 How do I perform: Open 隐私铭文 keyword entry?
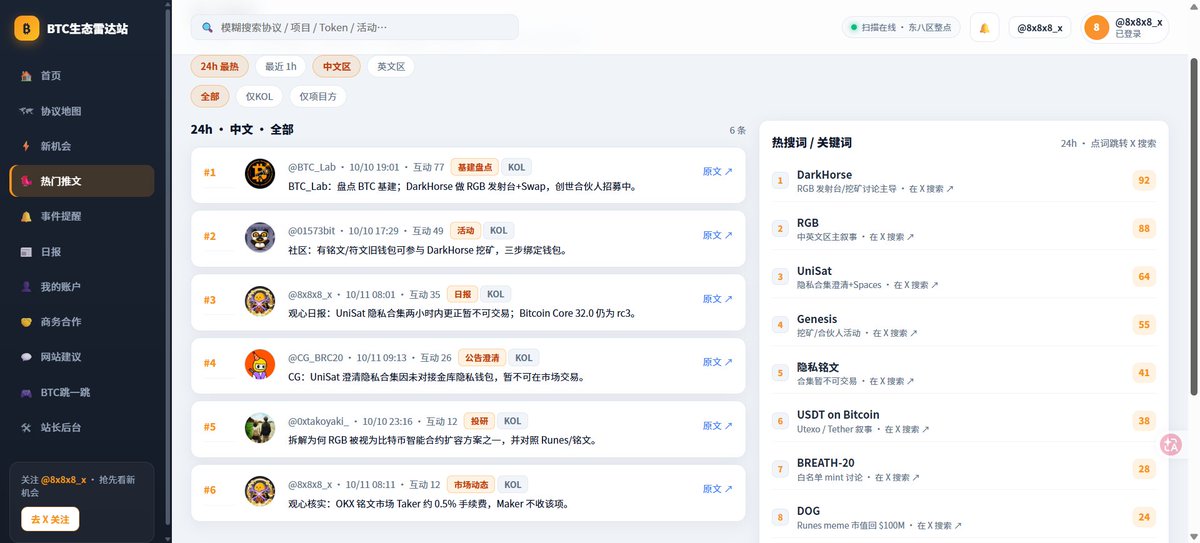click(x=964, y=373)
